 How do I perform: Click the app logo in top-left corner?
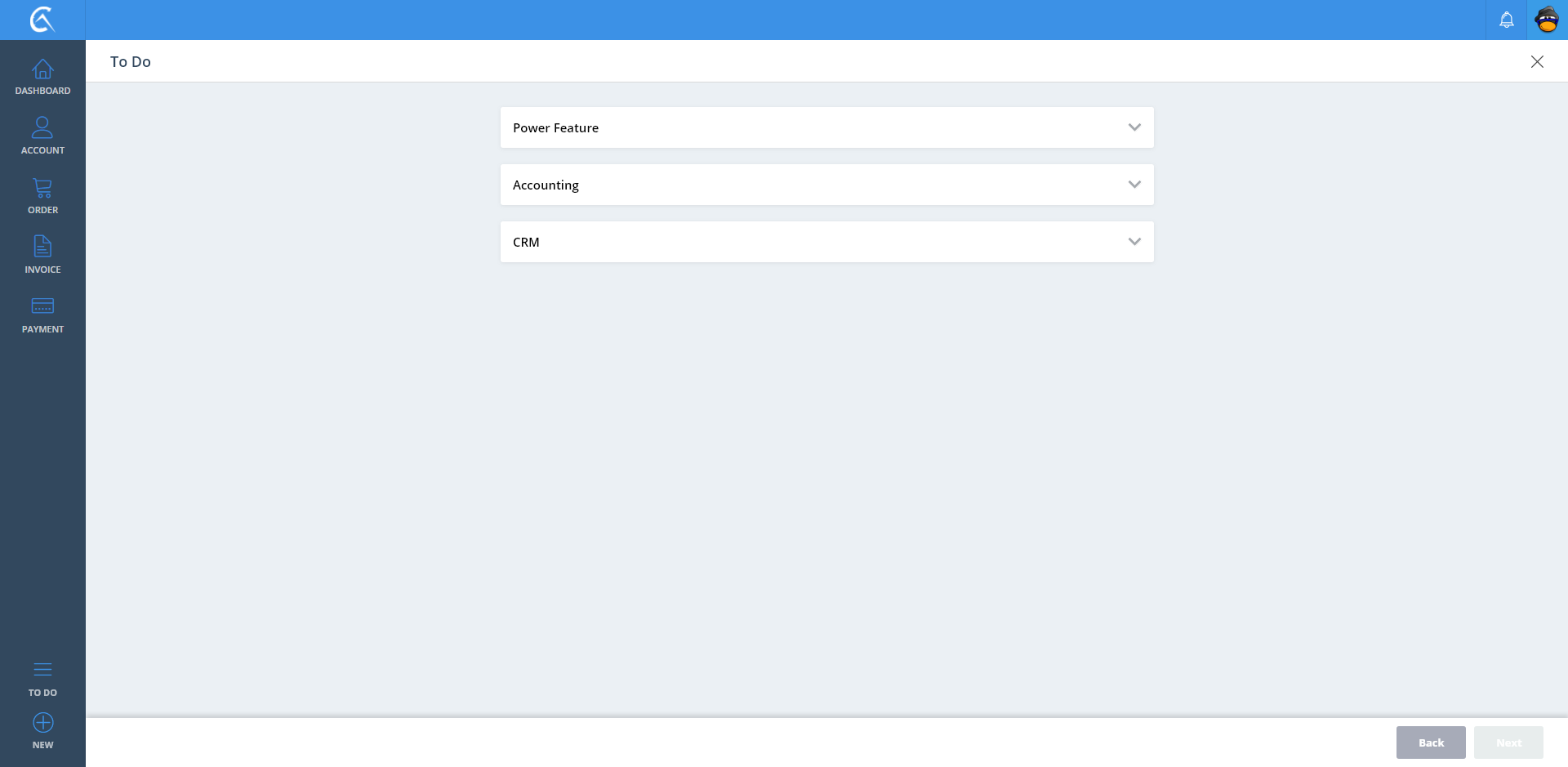pos(42,20)
